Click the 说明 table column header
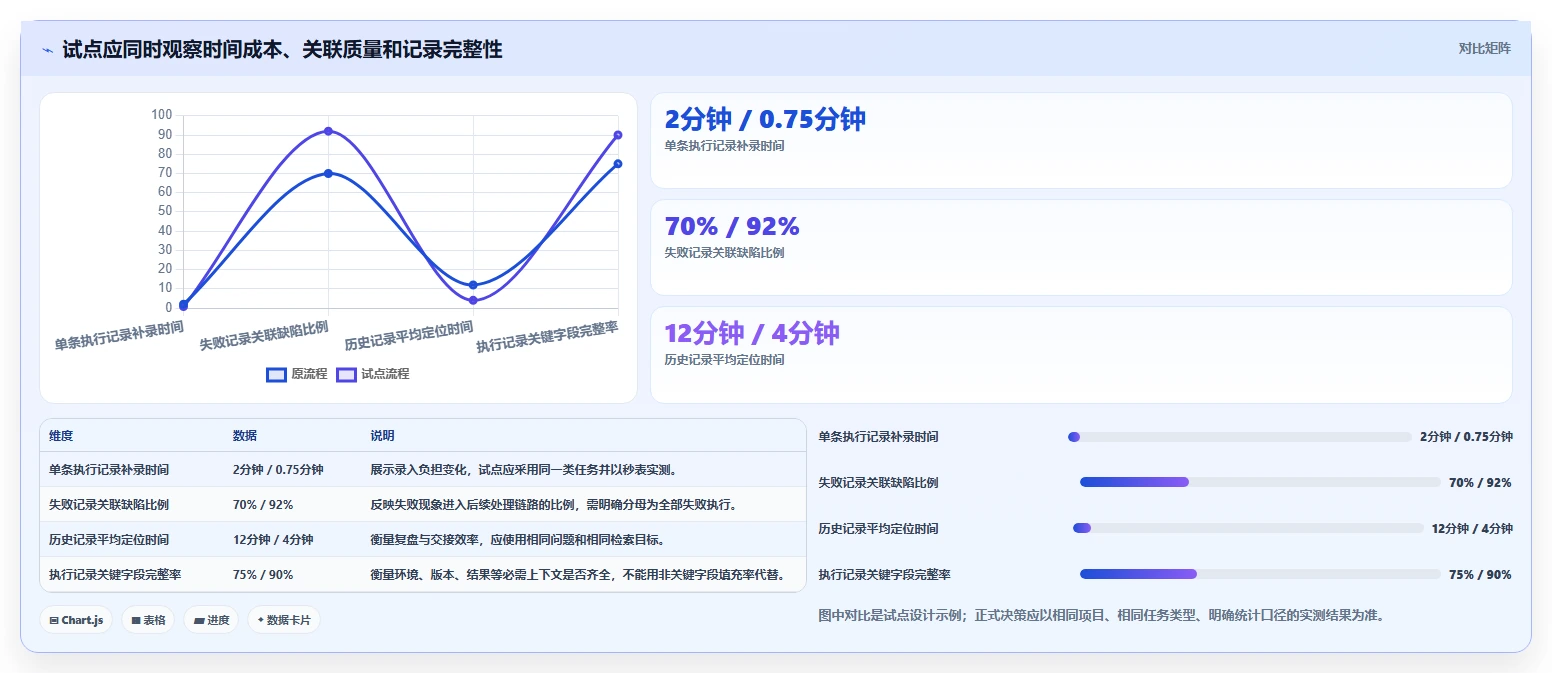This screenshot has width=1552, height=673. tap(382, 436)
